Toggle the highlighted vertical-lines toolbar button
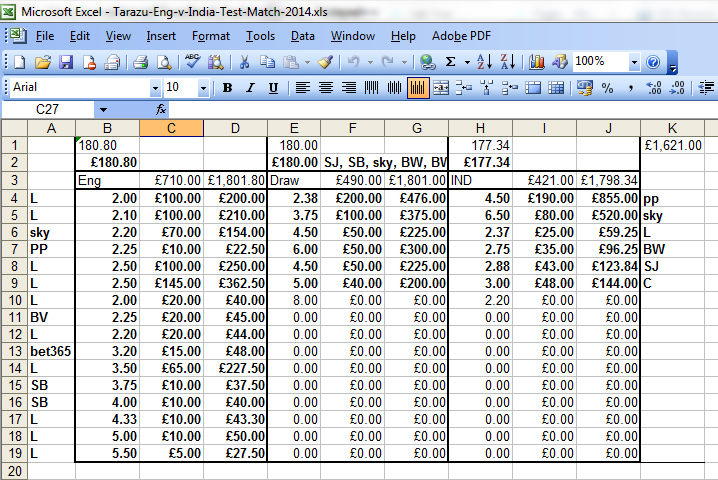Image resolution: width=718 pixels, height=480 pixels. click(418, 88)
